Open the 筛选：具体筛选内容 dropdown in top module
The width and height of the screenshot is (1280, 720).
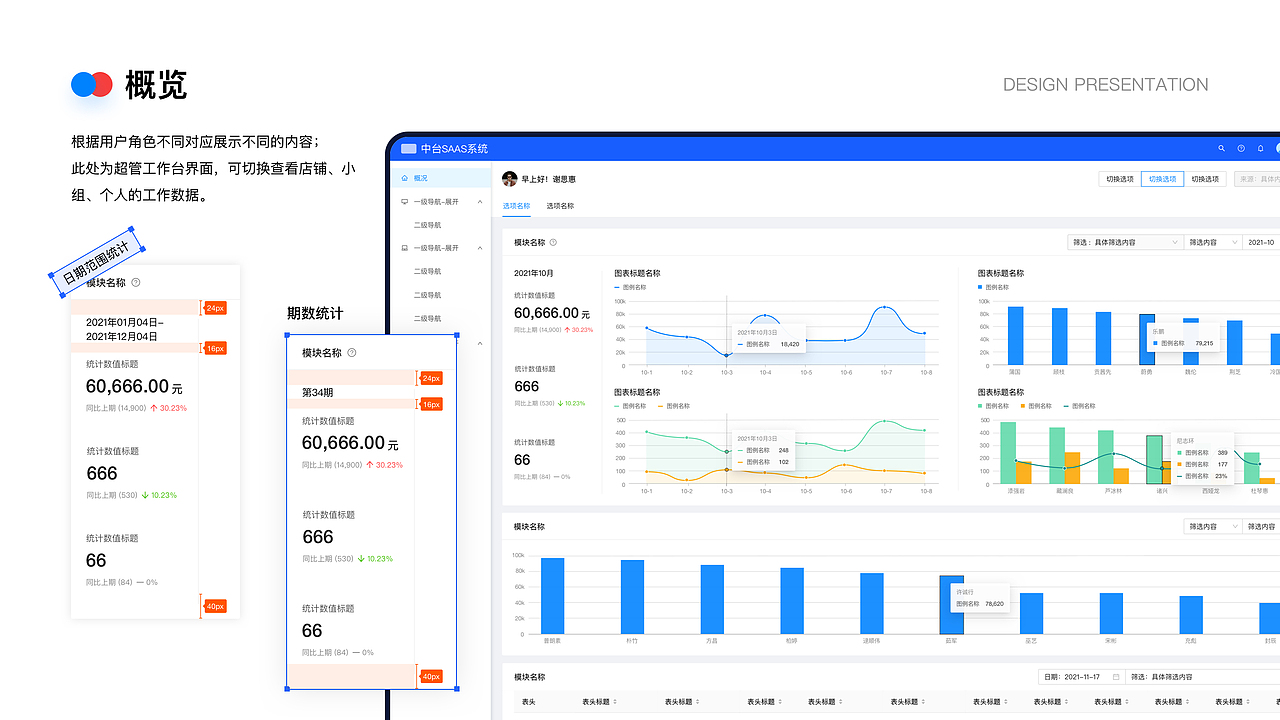(x=1125, y=242)
